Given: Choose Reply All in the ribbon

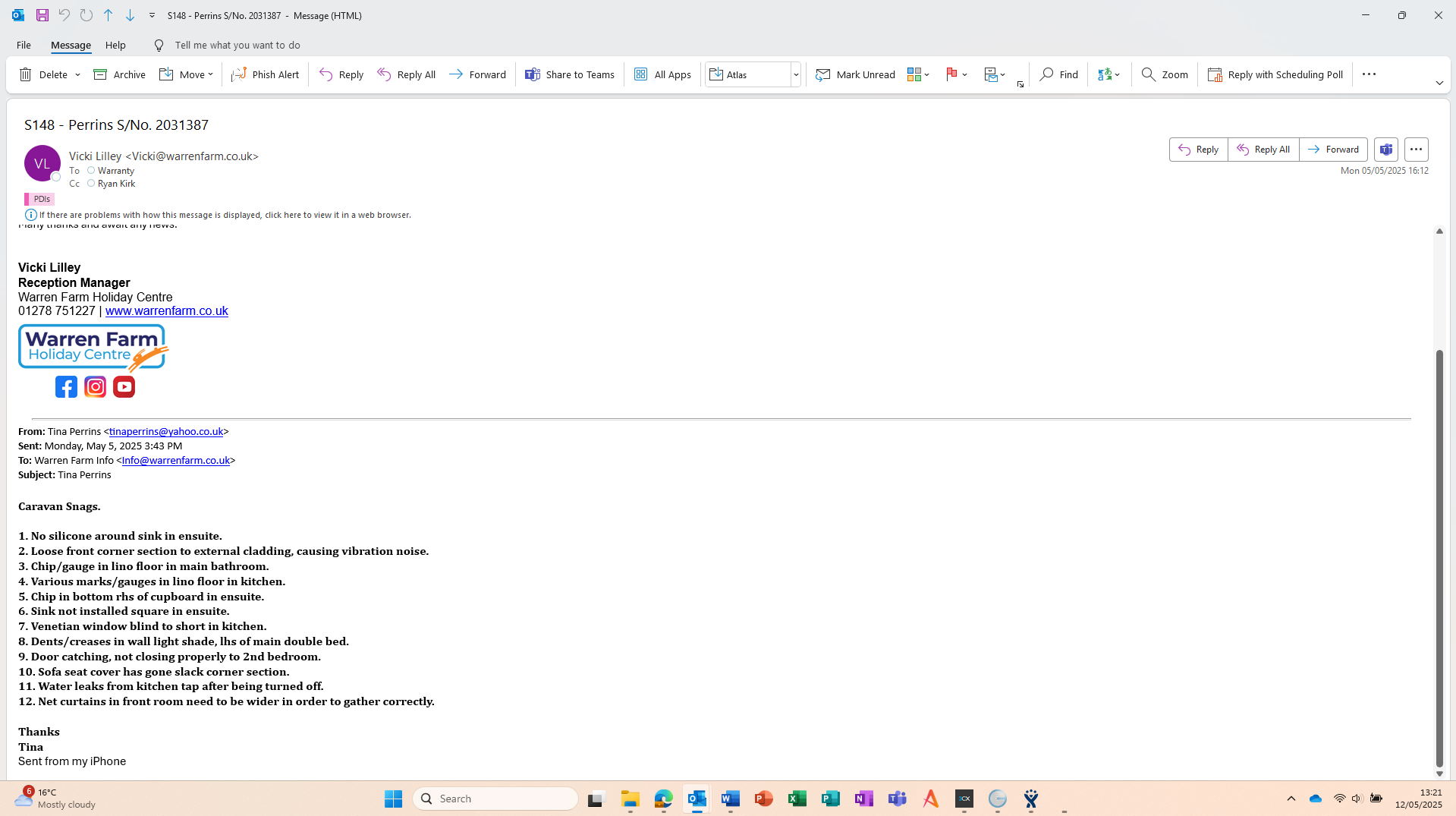Looking at the screenshot, I should (x=407, y=74).
